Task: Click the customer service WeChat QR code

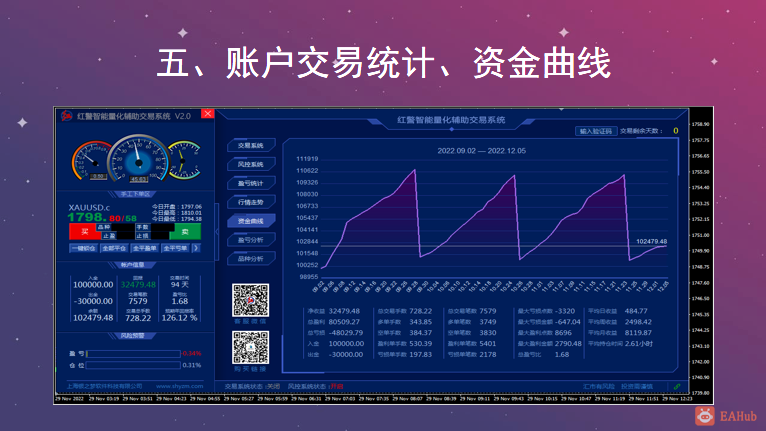Action: pyautogui.click(x=250, y=300)
